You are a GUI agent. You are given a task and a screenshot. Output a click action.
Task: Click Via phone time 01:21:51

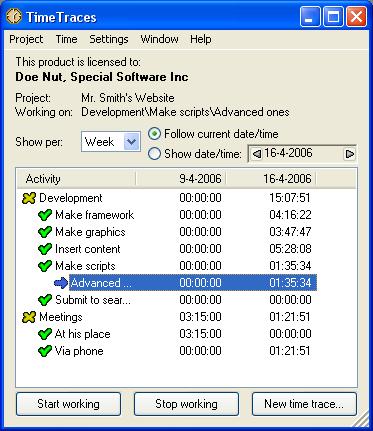coord(290,351)
